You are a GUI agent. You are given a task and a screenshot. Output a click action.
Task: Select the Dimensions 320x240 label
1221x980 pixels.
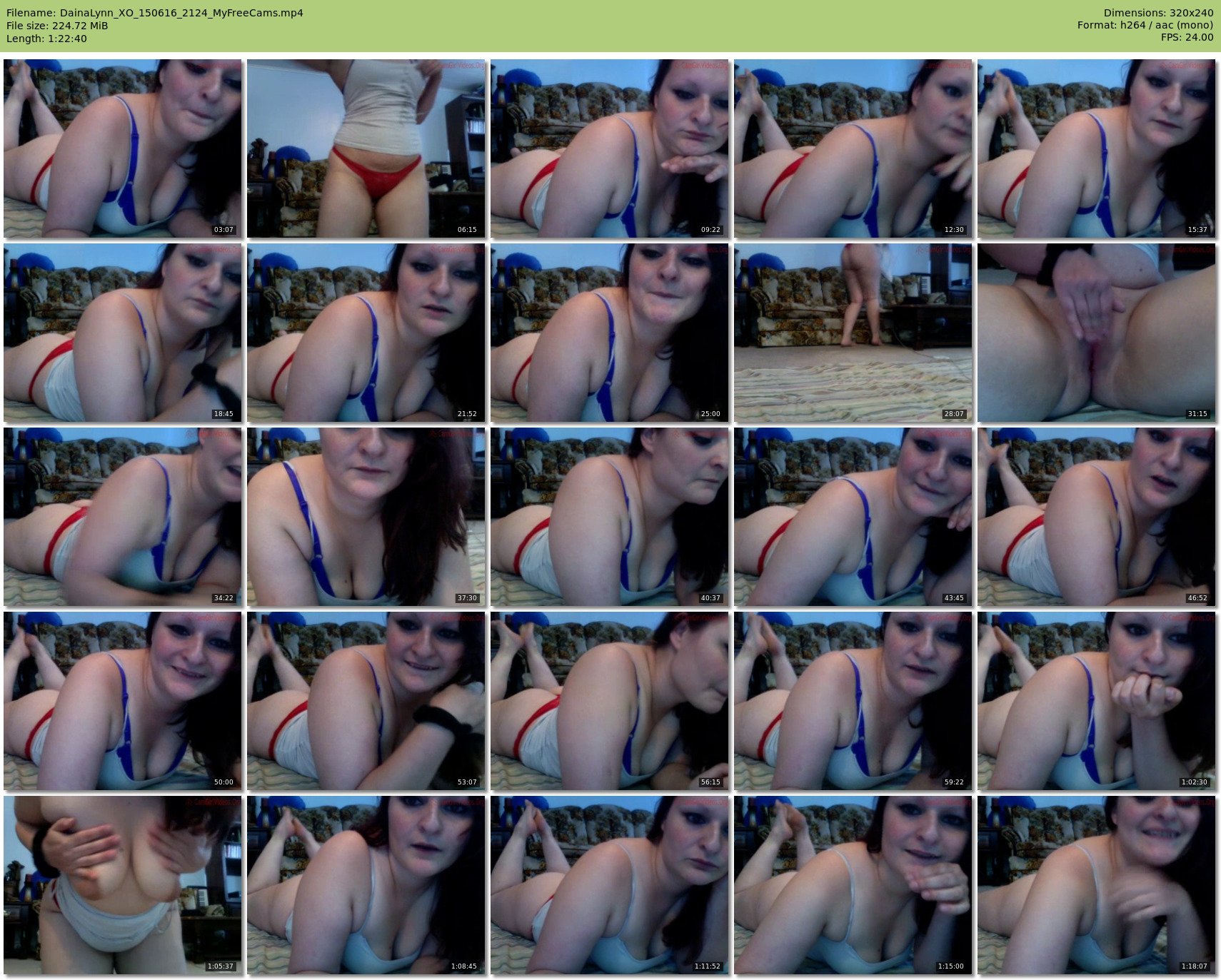pyautogui.click(x=1158, y=13)
